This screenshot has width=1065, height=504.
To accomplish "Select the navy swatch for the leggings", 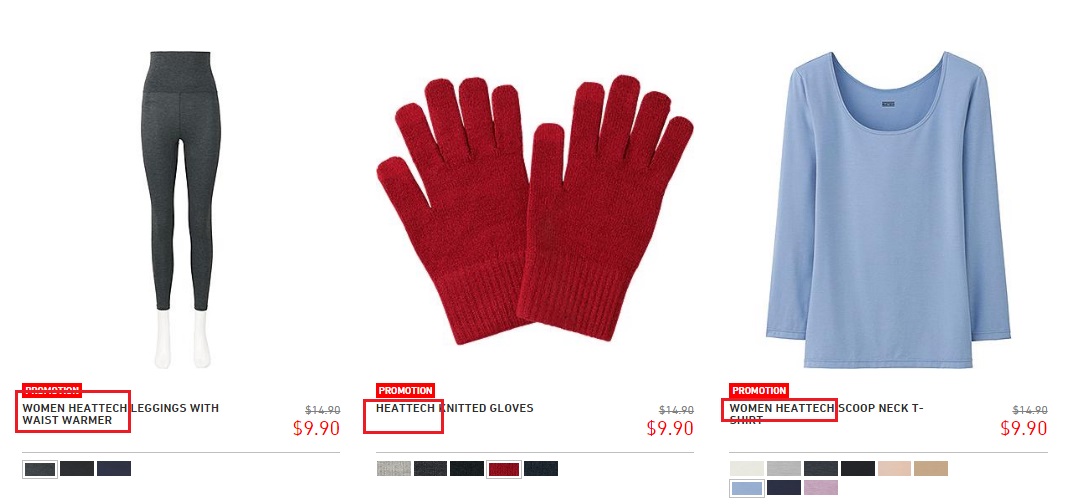I will click(x=114, y=469).
